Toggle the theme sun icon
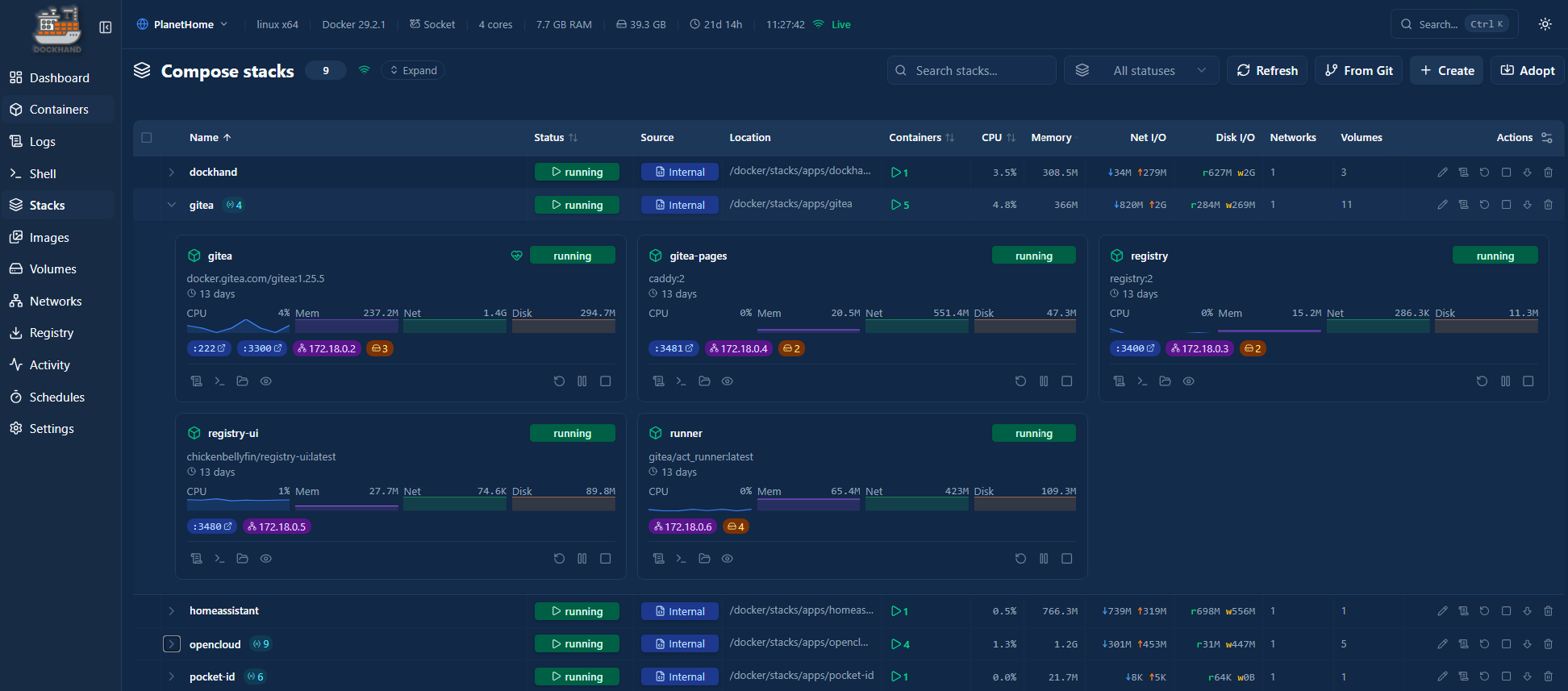Screen dimensions: 1568x691 1545,24
